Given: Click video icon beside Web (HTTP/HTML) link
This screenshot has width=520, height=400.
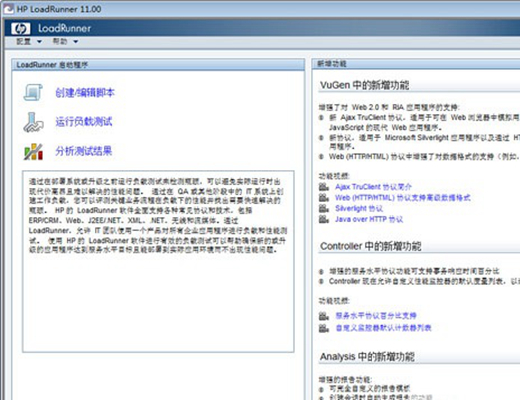Looking at the screenshot, I should tap(324, 197).
